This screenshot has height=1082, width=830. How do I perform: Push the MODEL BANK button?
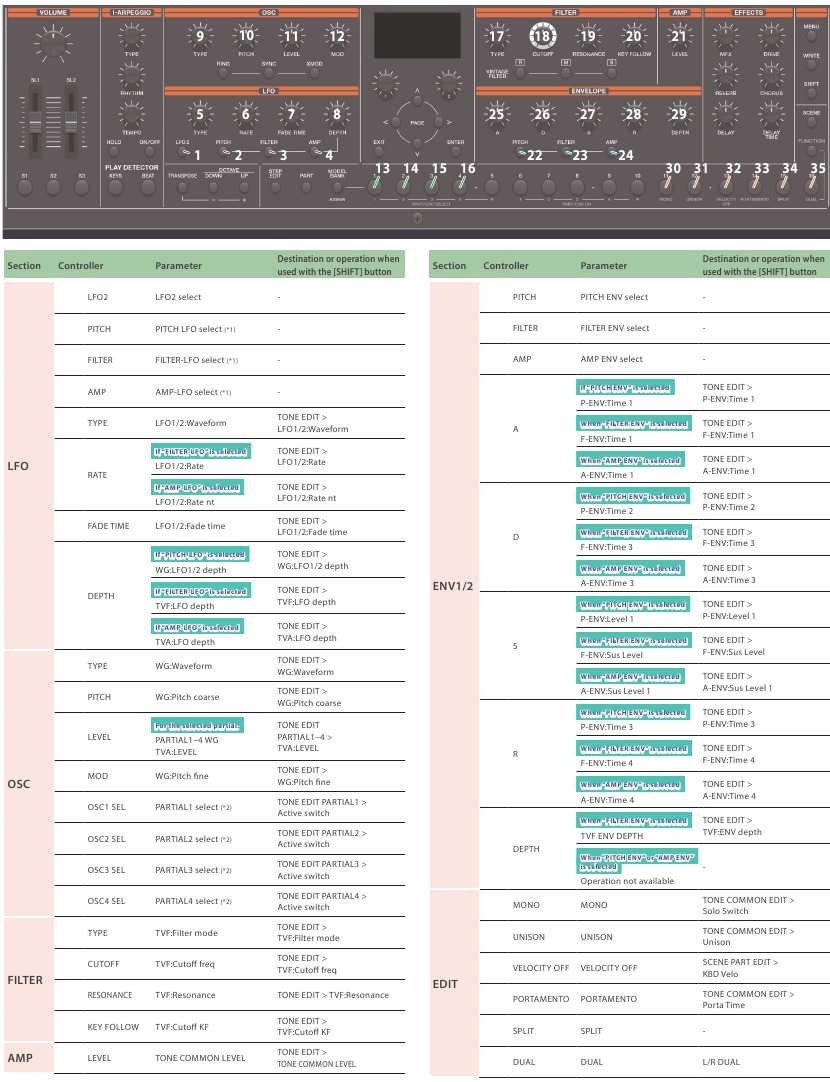337,187
